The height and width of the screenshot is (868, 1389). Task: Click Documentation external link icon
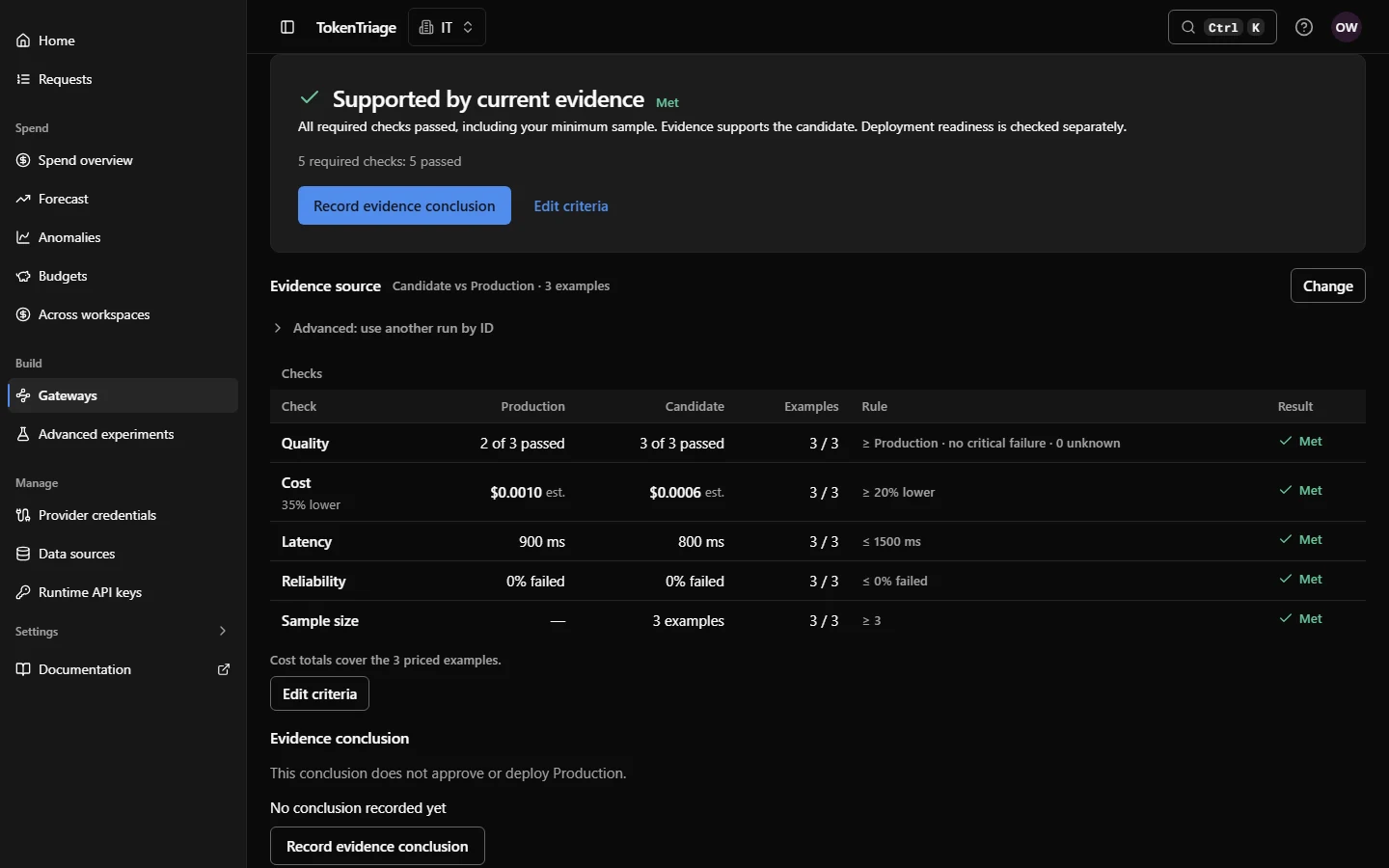224,669
